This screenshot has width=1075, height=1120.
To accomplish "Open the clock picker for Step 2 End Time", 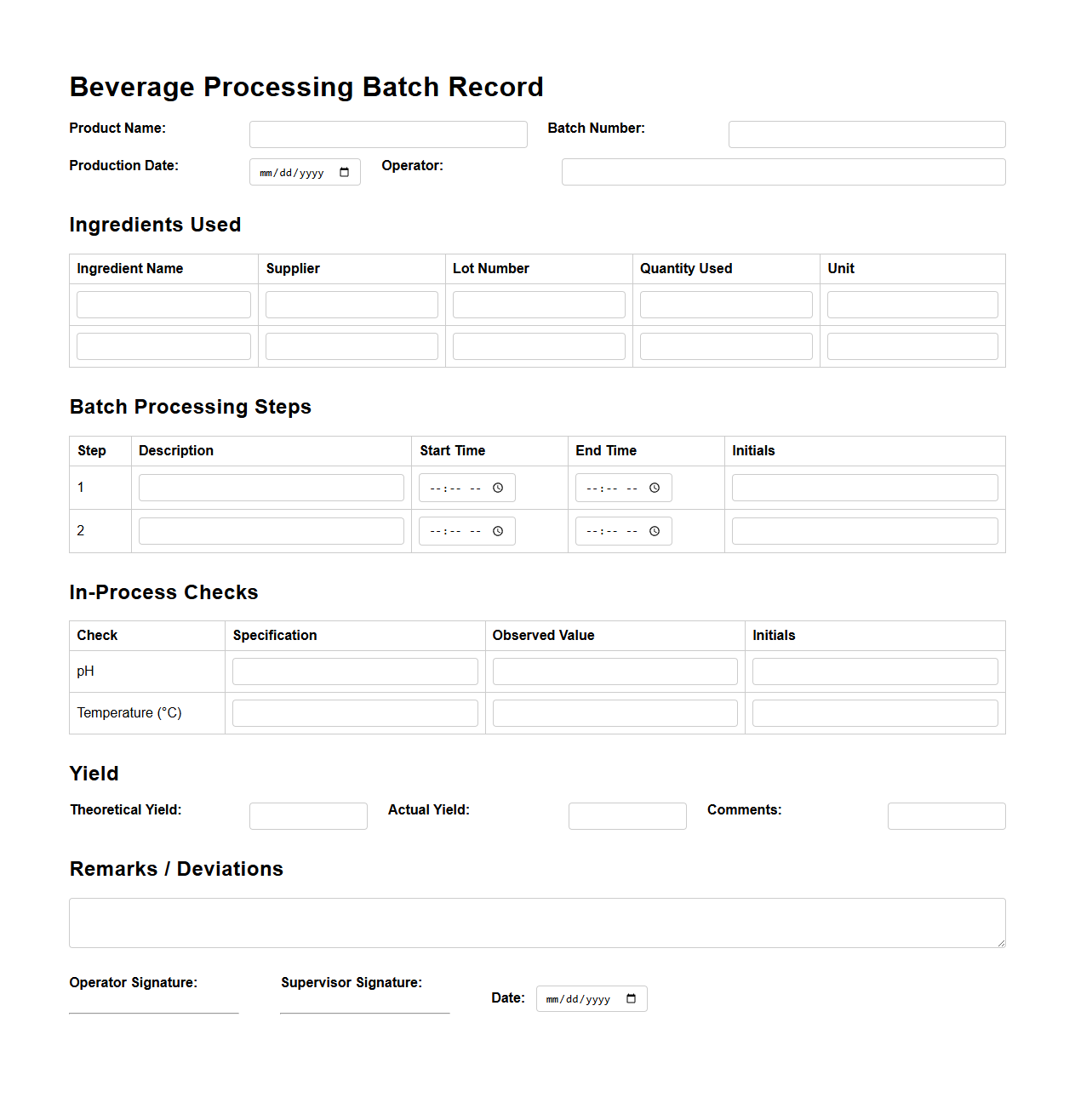I will (655, 530).
